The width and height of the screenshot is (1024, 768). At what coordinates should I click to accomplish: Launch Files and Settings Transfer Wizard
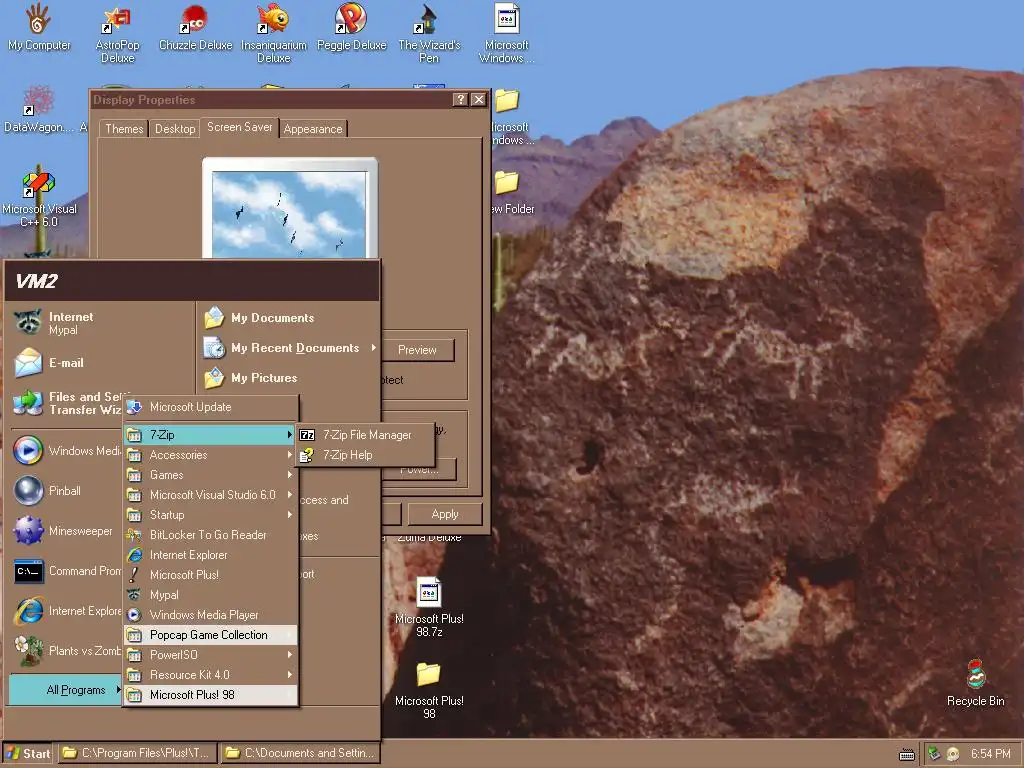[69, 403]
